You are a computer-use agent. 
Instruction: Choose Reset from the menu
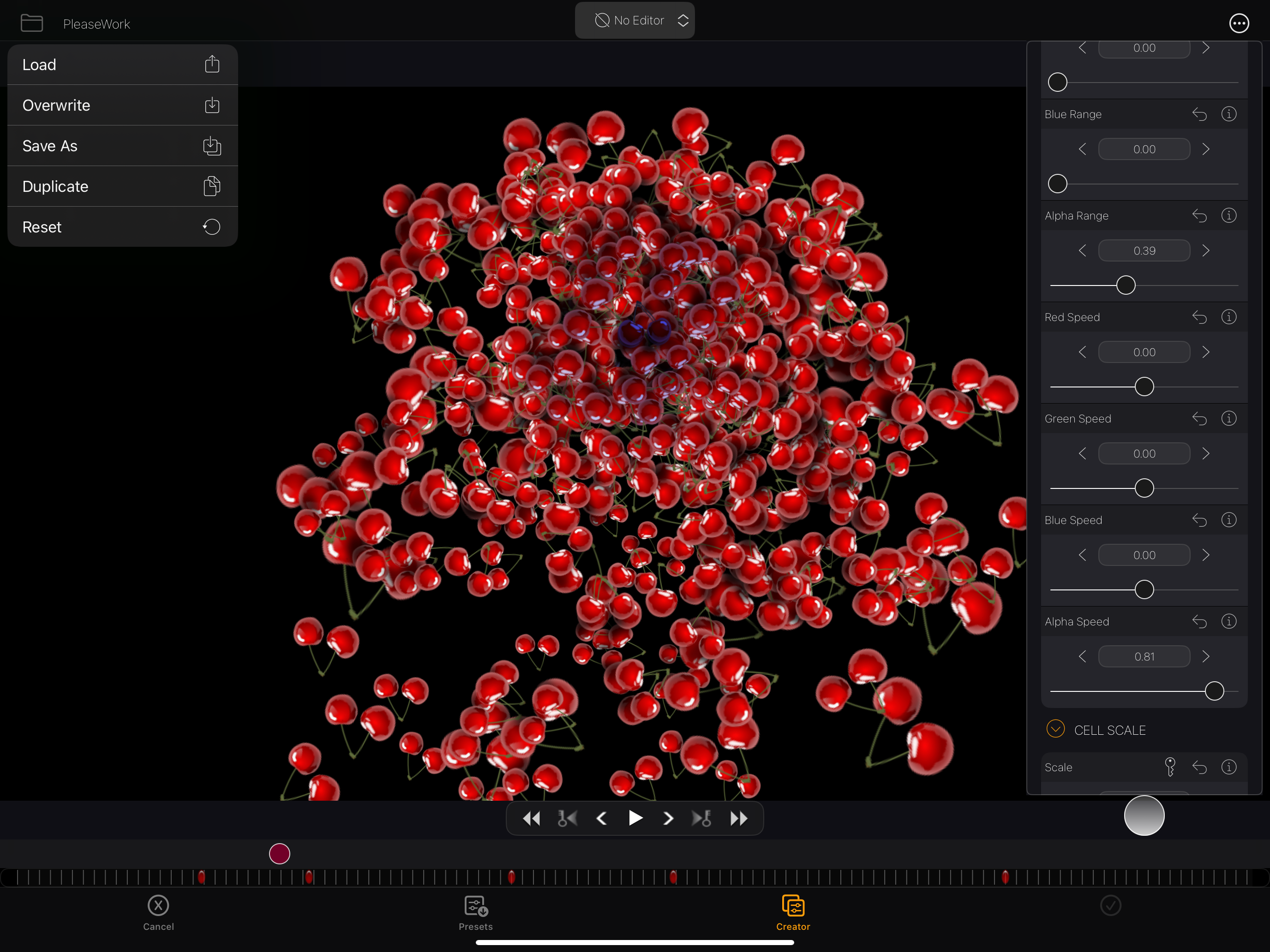coord(122,227)
